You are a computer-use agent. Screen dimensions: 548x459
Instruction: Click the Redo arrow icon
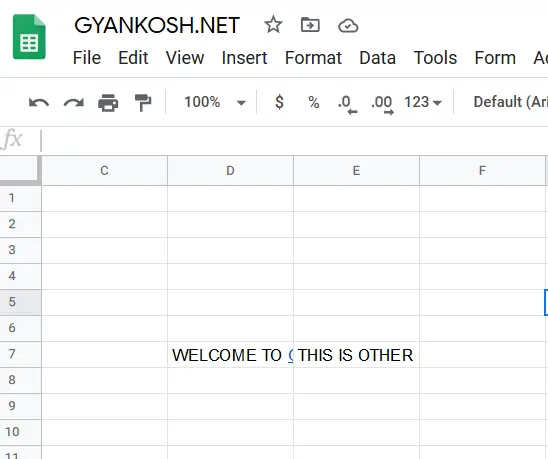click(74, 103)
